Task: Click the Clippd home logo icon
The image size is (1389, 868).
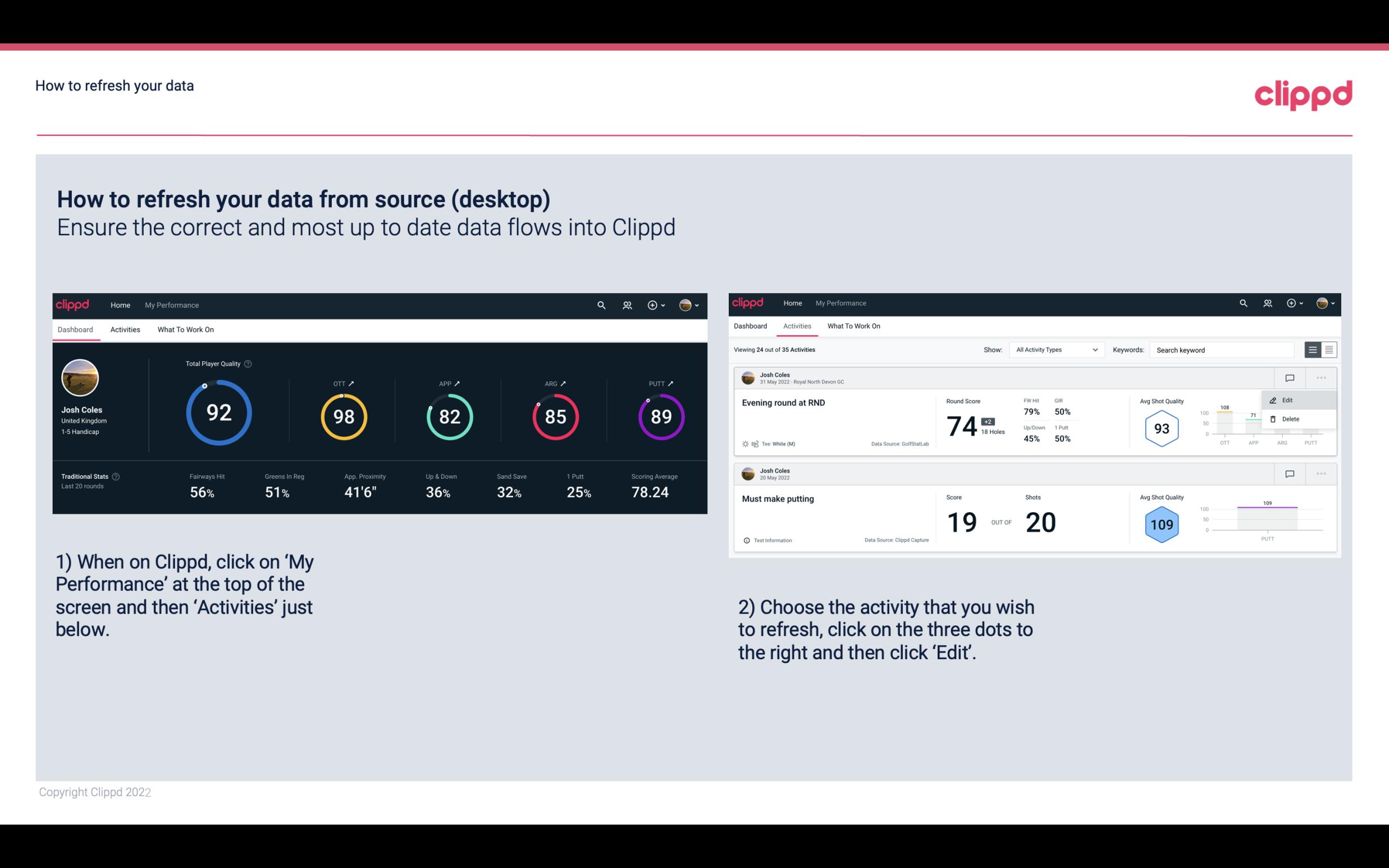Action: click(x=73, y=304)
